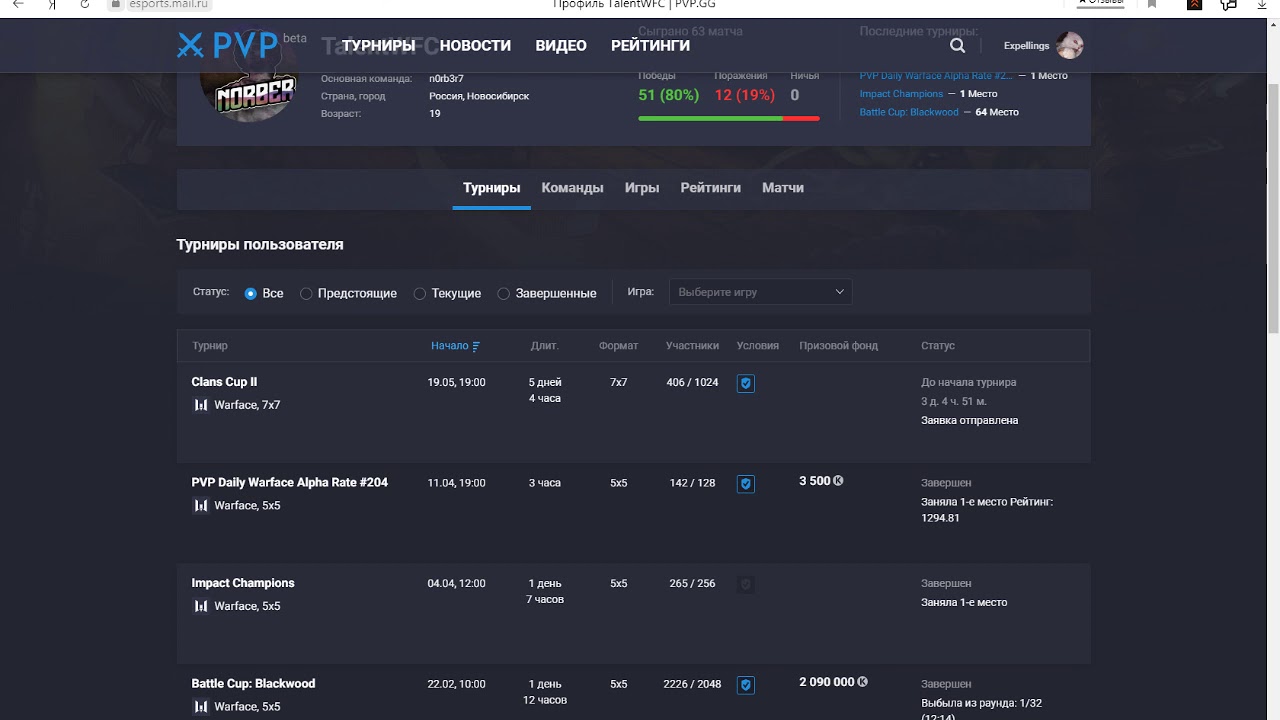Click the Expellings username in header
This screenshot has width=1280, height=720.
tap(1026, 46)
